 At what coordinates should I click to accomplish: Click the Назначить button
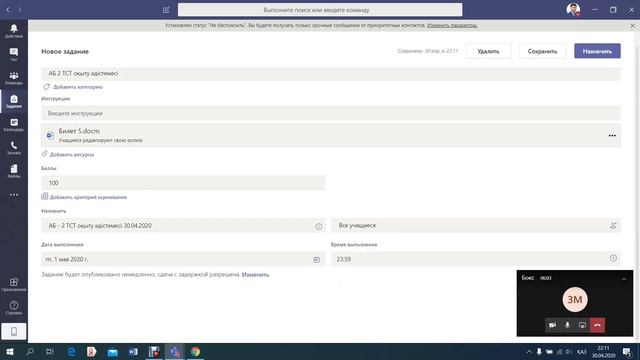coord(597,51)
